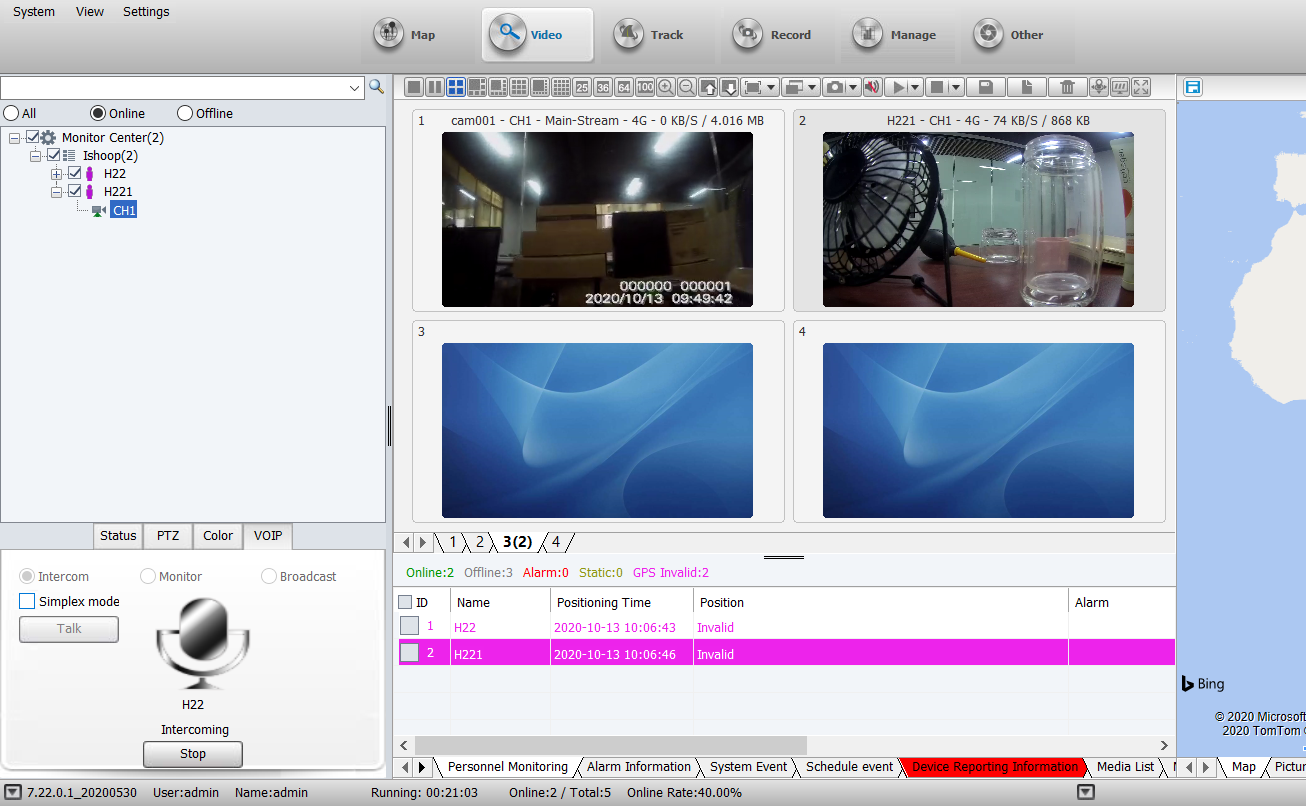Switch to single-window video layout

coord(412,87)
